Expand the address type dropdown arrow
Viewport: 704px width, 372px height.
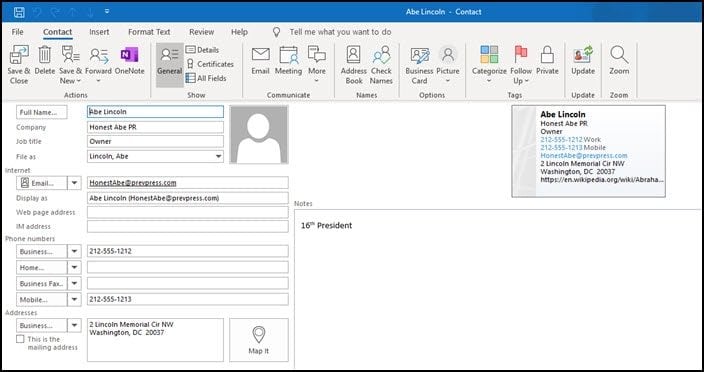tap(75, 325)
